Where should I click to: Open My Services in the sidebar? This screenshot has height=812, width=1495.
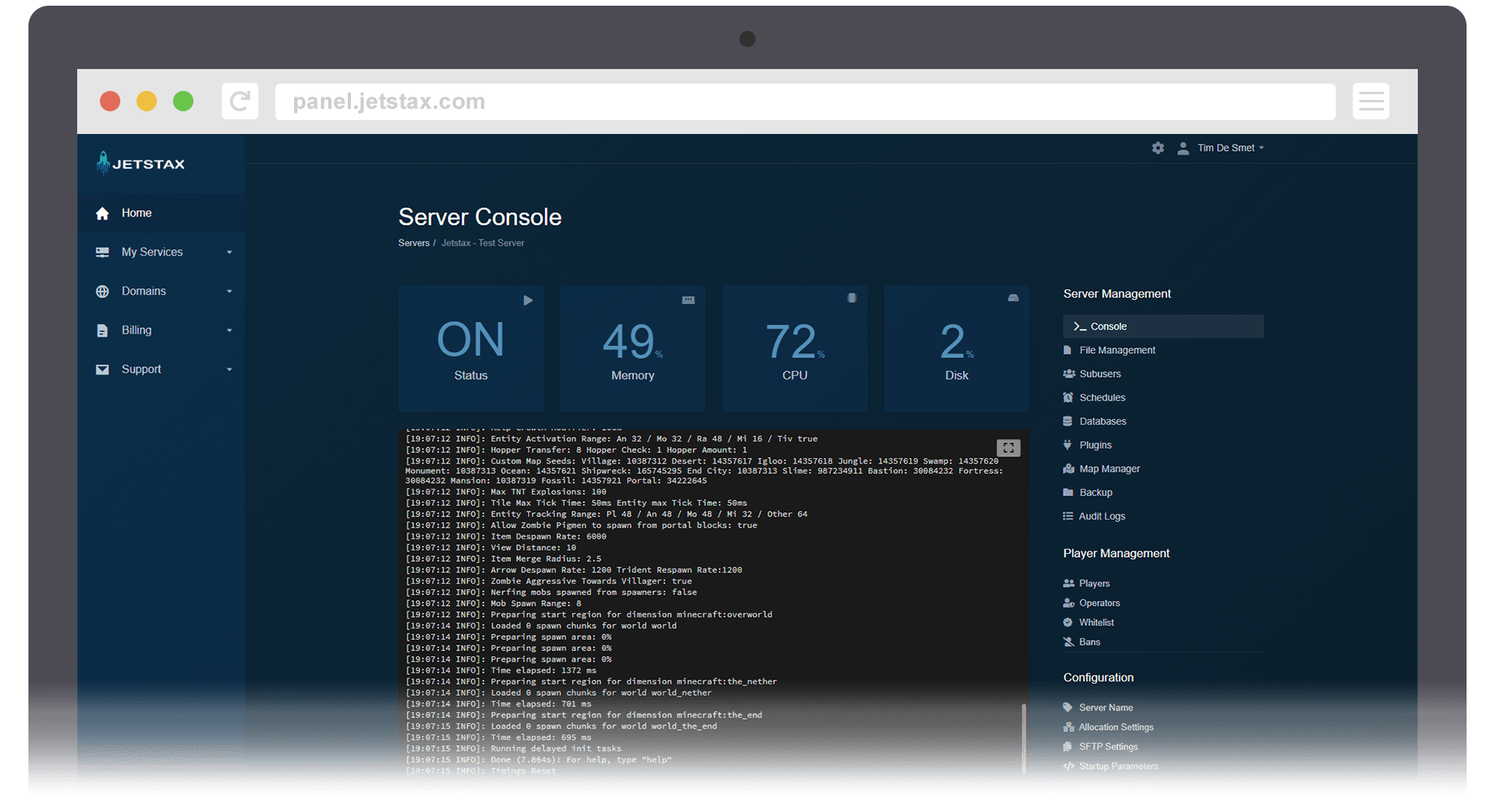(x=161, y=253)
